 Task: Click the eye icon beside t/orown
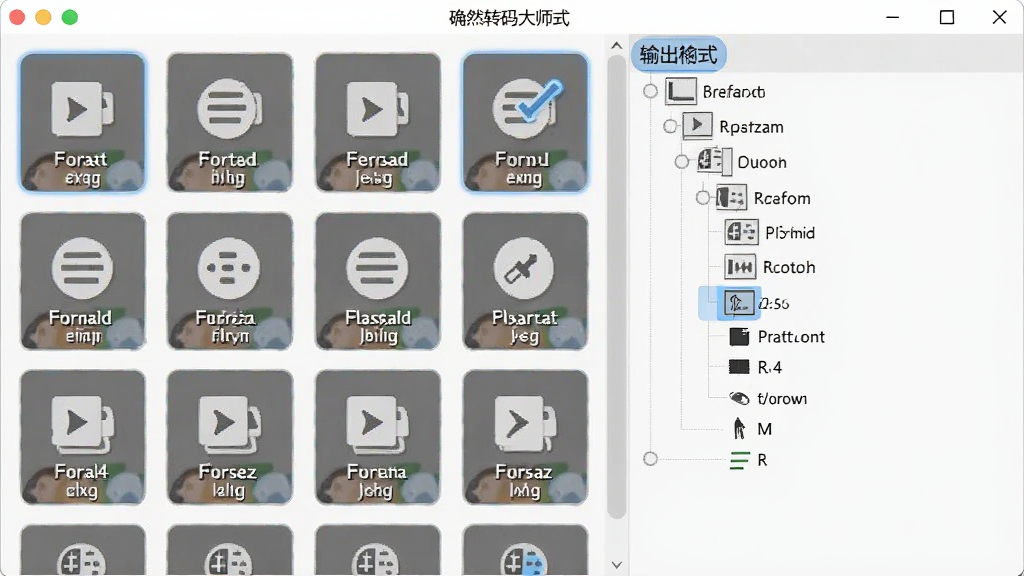pyautogui.click(x=739, y=398)
